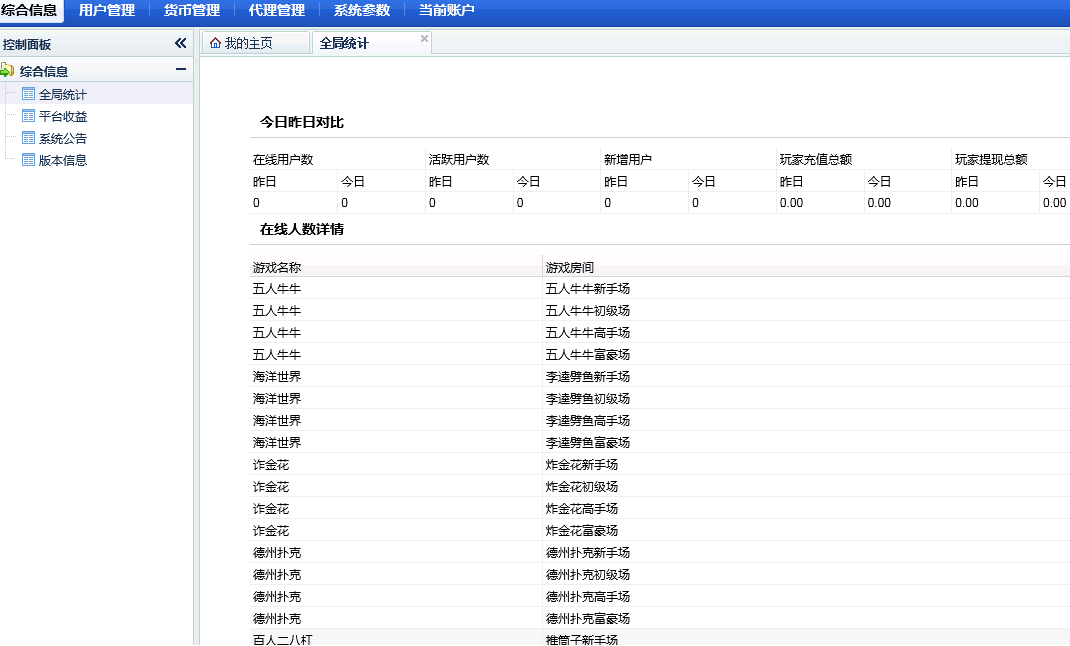Close the 全局统计 tab
Image resolution: width=1070 pixels, height=646 pixels.
pyautogui.click(x=424, y=36)
